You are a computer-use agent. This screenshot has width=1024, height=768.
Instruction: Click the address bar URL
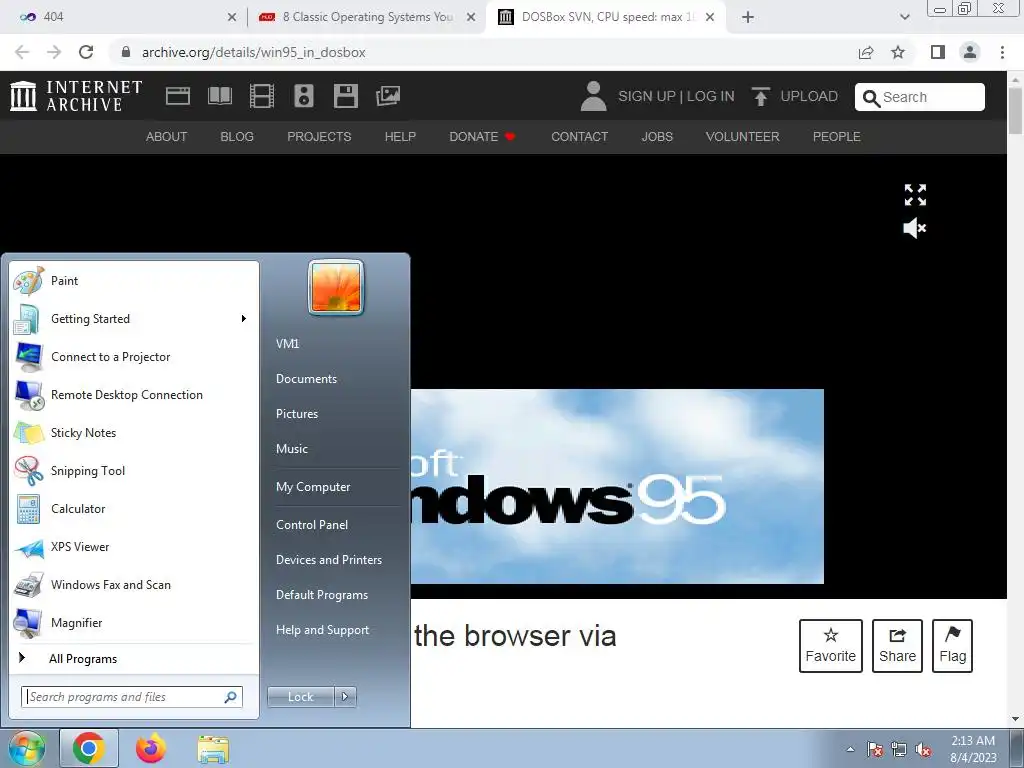[253, 52]
